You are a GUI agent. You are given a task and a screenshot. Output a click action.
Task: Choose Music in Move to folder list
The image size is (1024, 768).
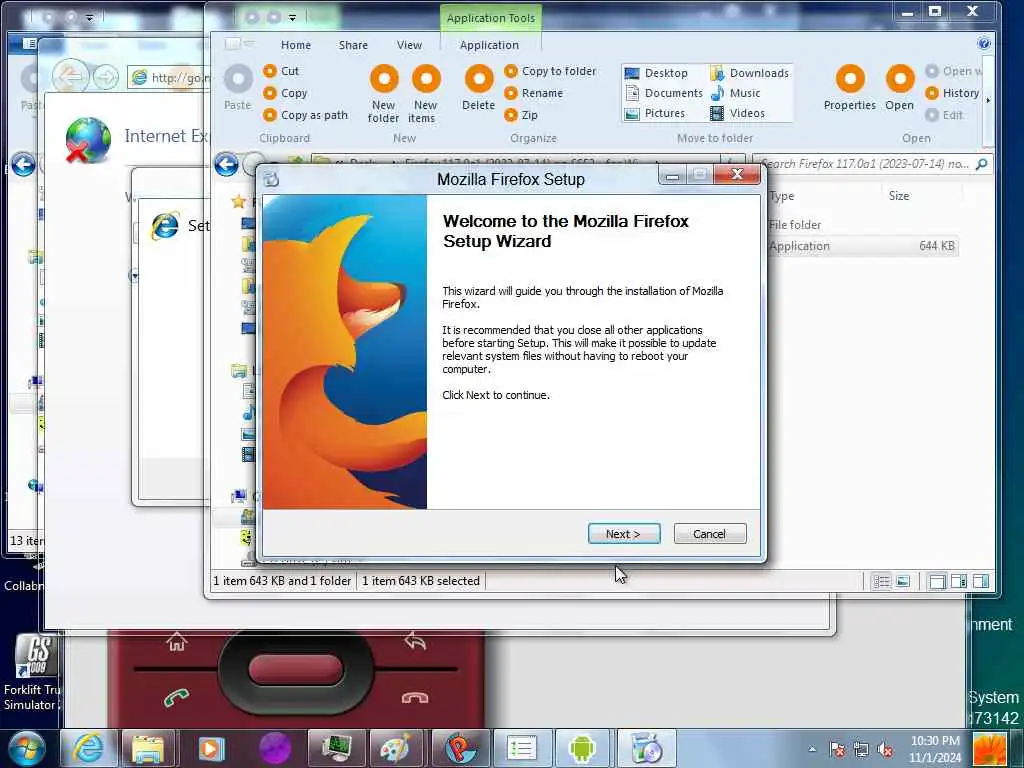point(735,93)
